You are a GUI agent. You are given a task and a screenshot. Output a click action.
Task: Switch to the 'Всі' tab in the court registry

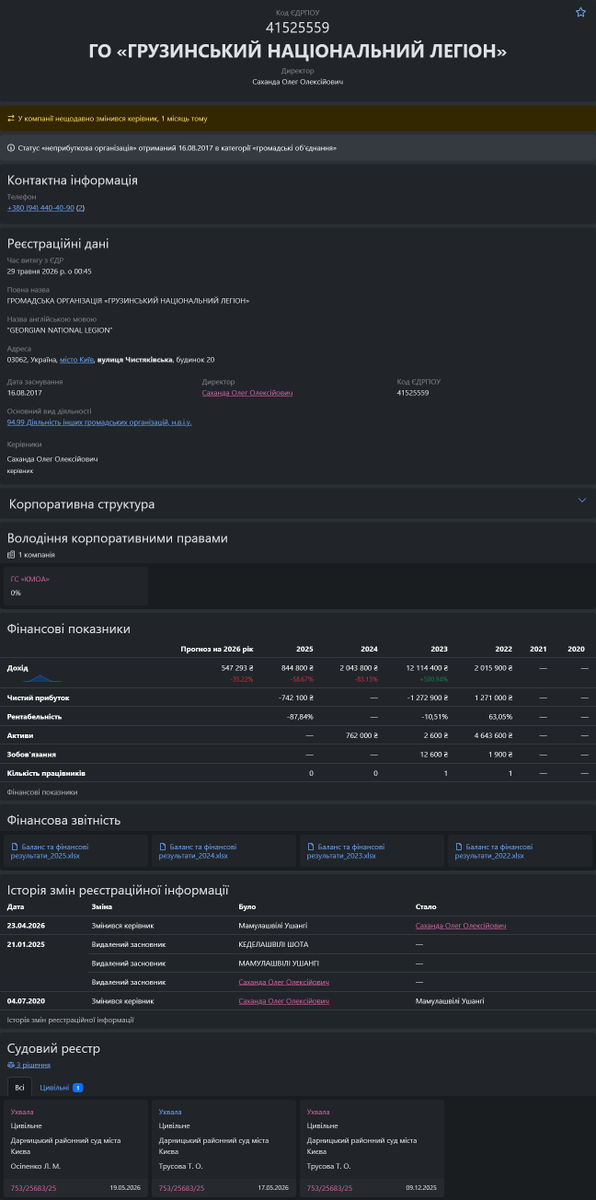[19, 1087]
